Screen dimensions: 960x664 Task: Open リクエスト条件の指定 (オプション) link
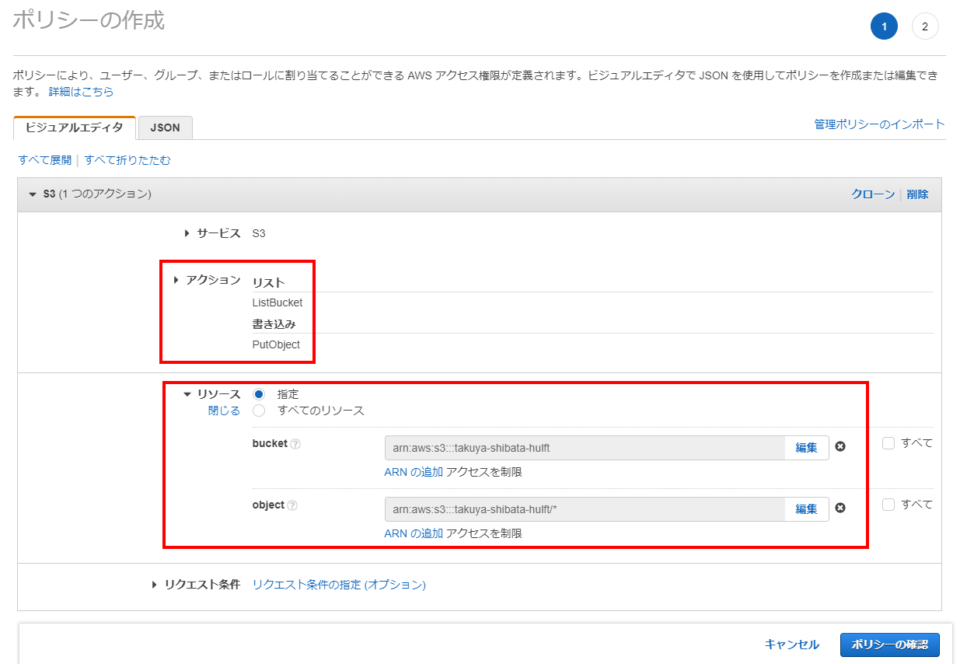tap(339, 585)
